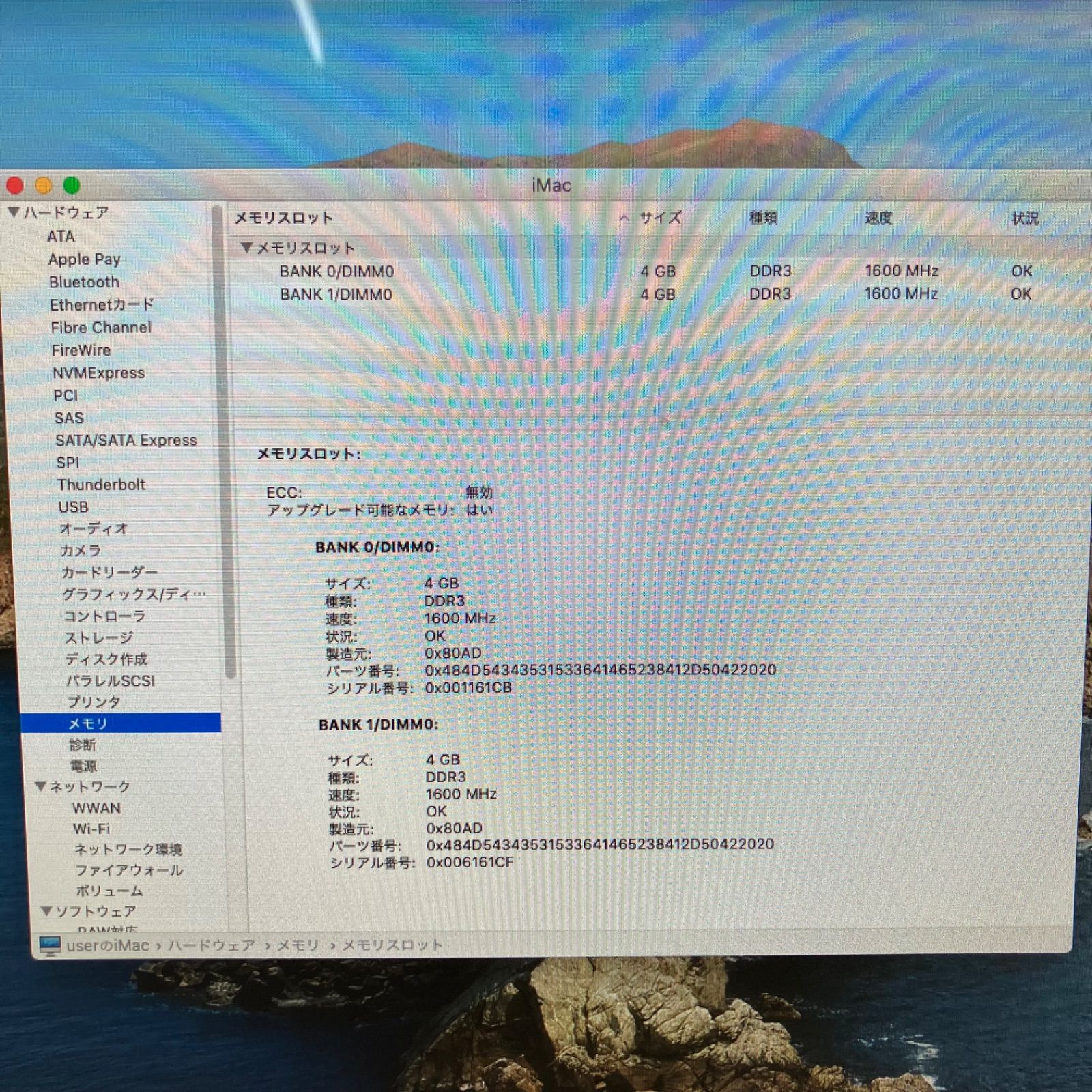The height and width of the screenshot is (1092, 1092).
Task: Click userのiMac in path bar
Action: point(108,945)
